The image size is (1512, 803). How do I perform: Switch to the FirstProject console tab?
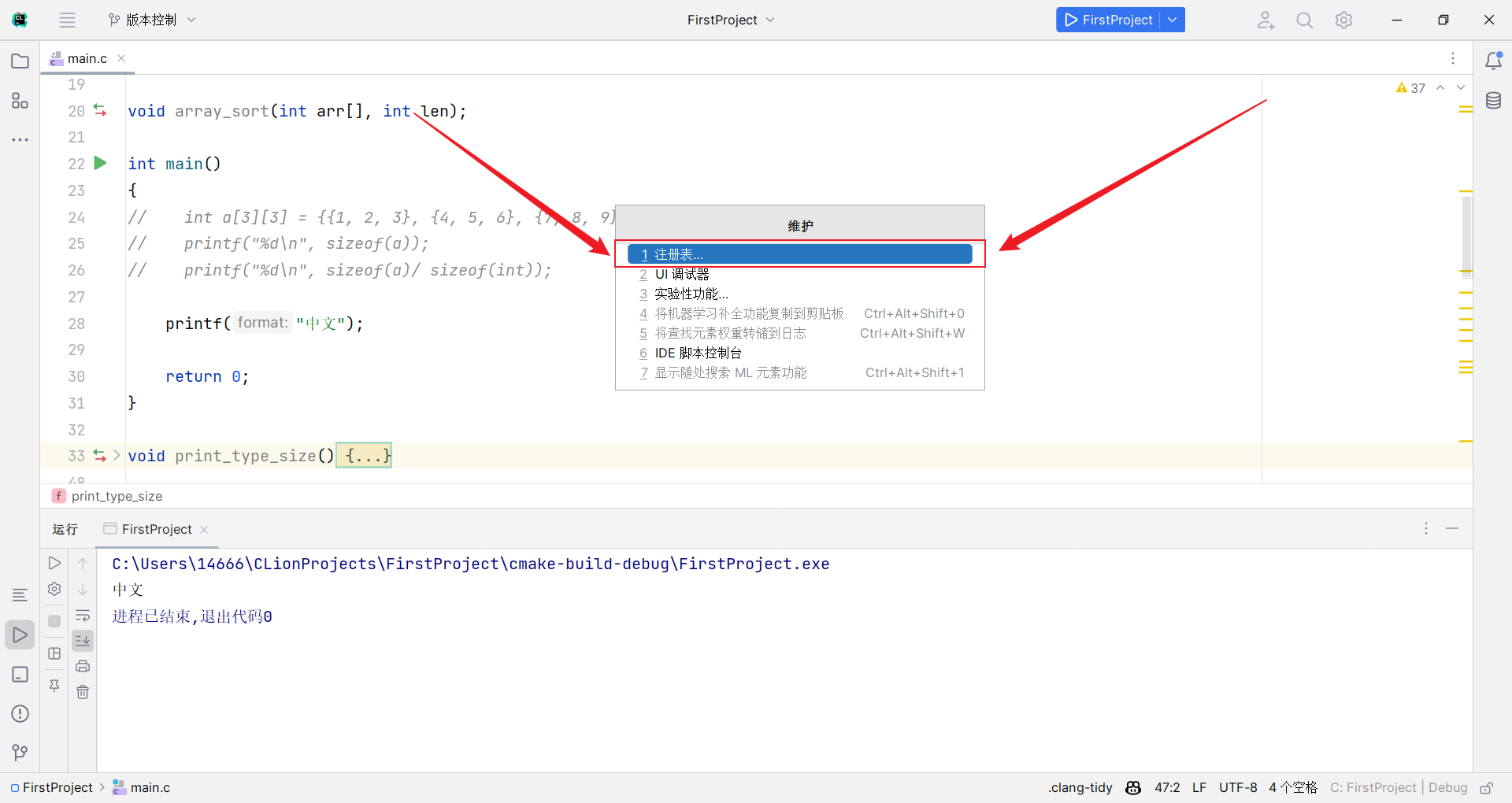[x=155, y=529]
